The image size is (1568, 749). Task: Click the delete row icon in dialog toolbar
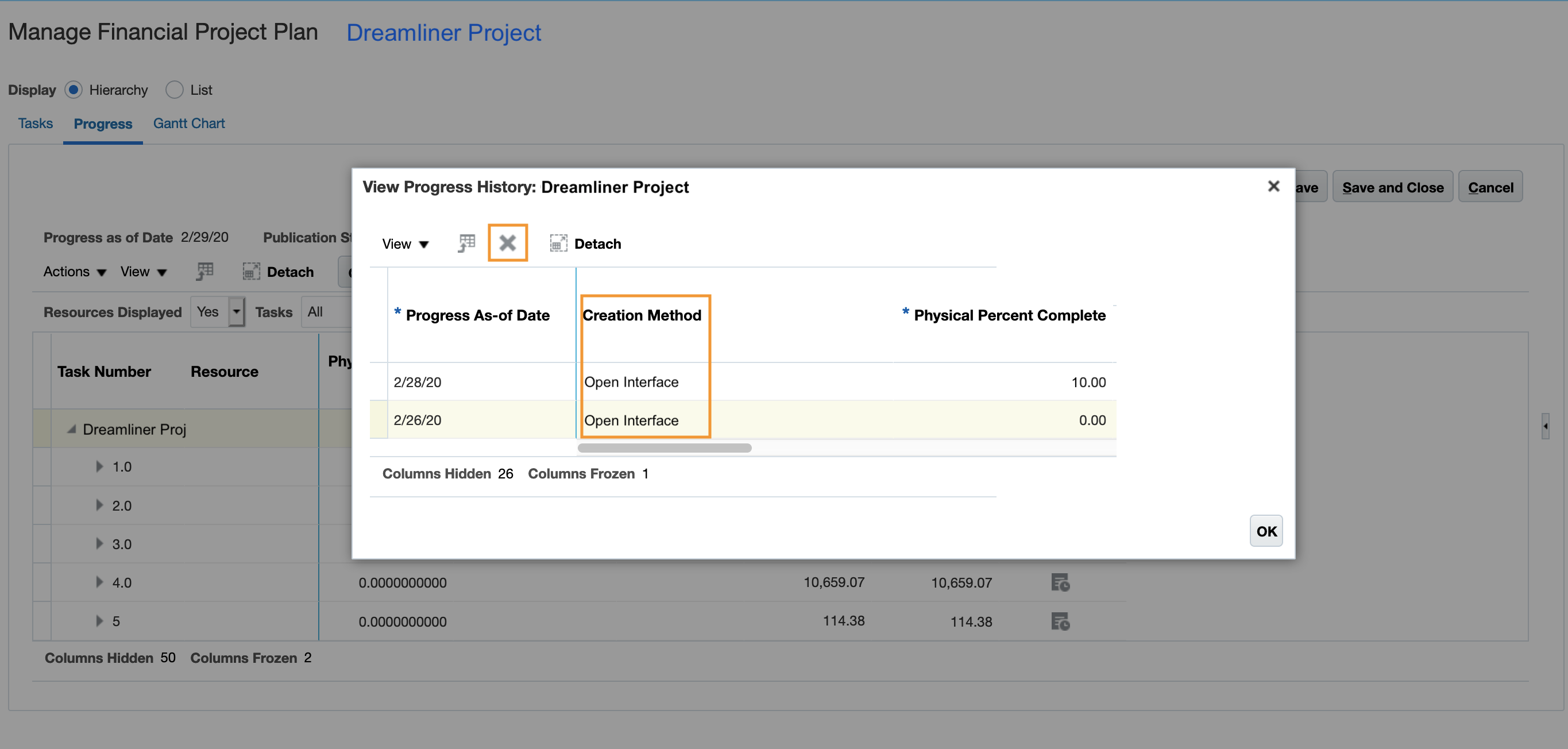[x=509, y=243]
